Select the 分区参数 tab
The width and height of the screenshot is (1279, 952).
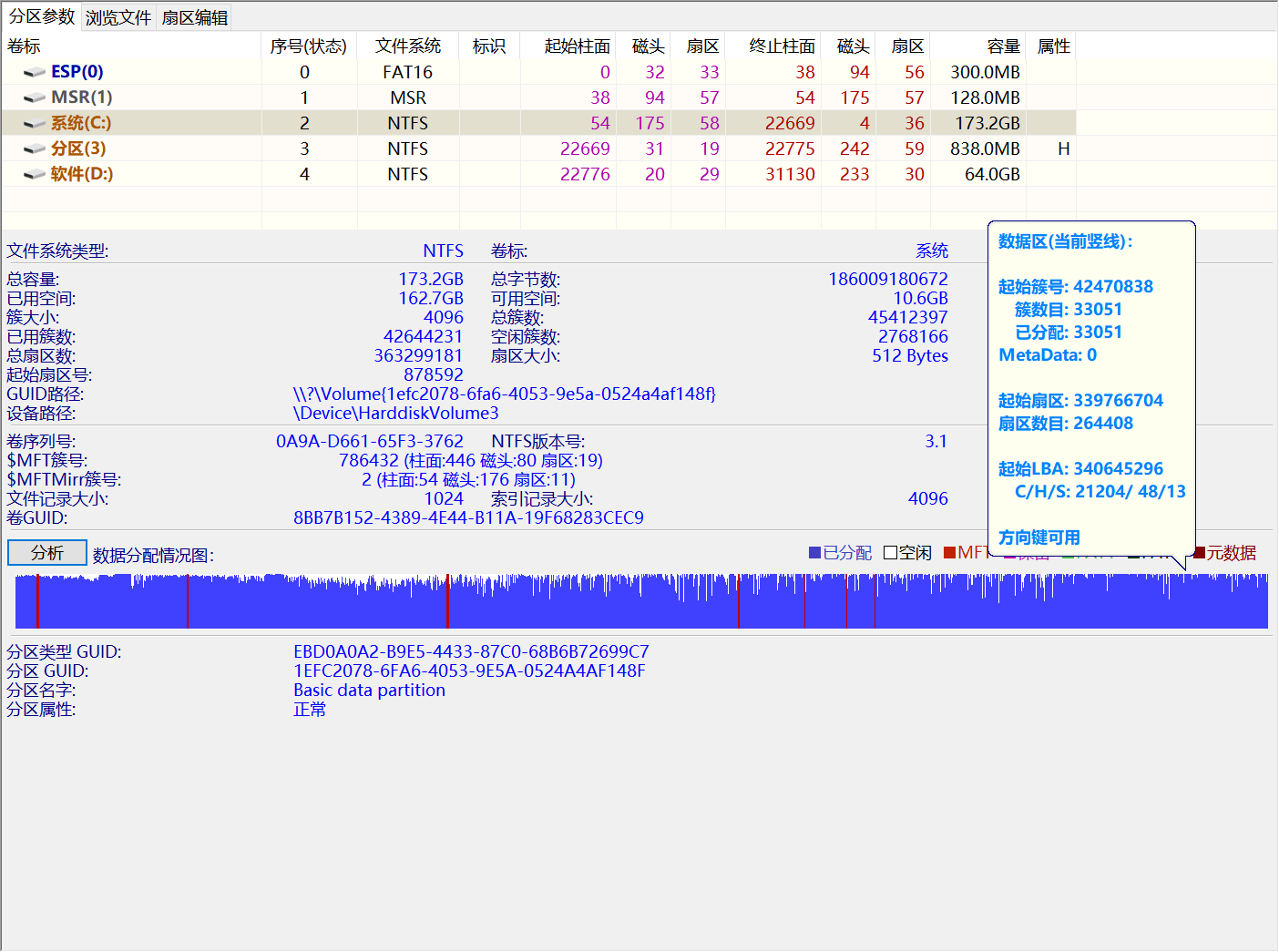coord(42,16)
